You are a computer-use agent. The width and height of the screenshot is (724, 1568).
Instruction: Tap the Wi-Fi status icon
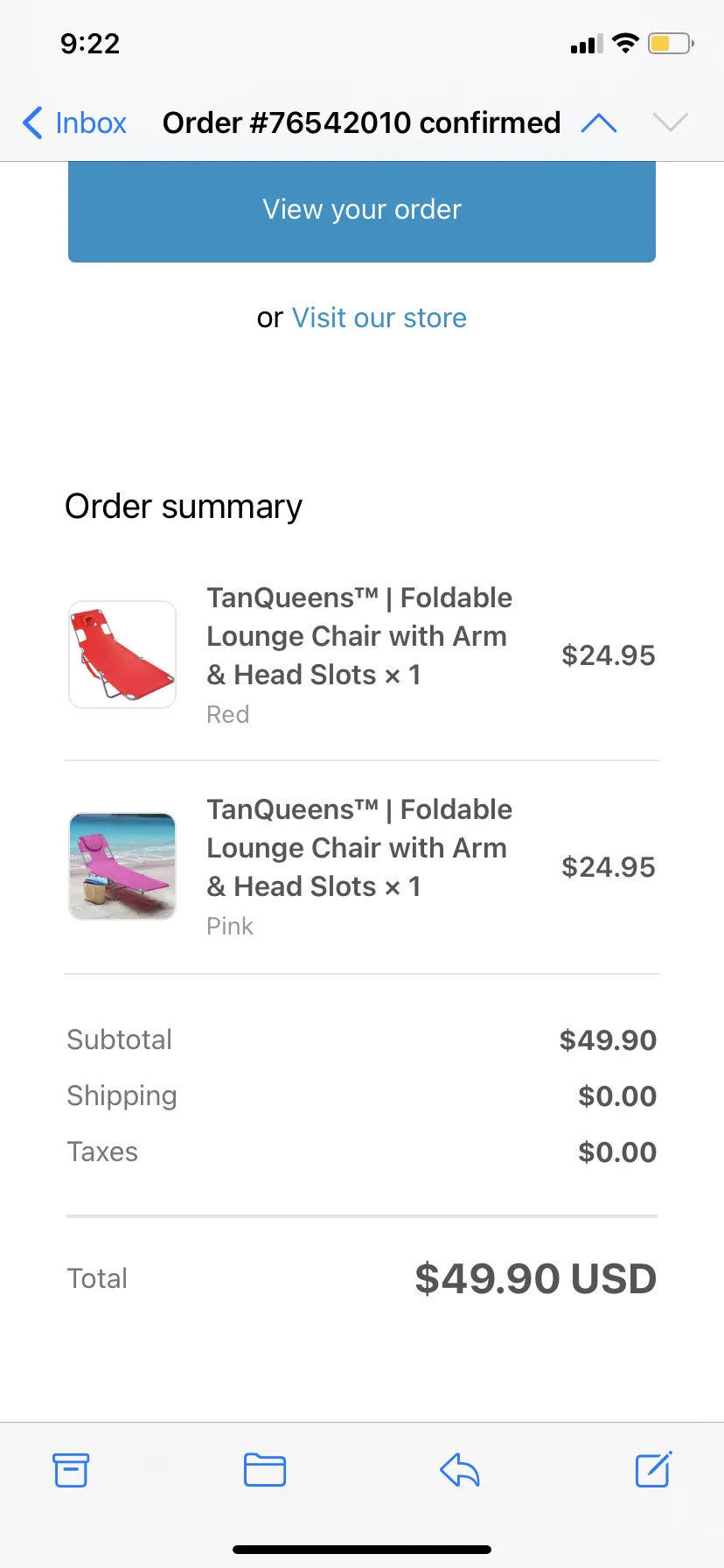(625, 44)
